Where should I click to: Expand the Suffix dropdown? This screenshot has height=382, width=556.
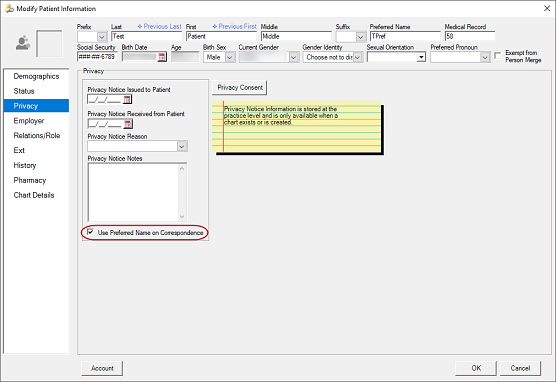[x=361, y=37]
